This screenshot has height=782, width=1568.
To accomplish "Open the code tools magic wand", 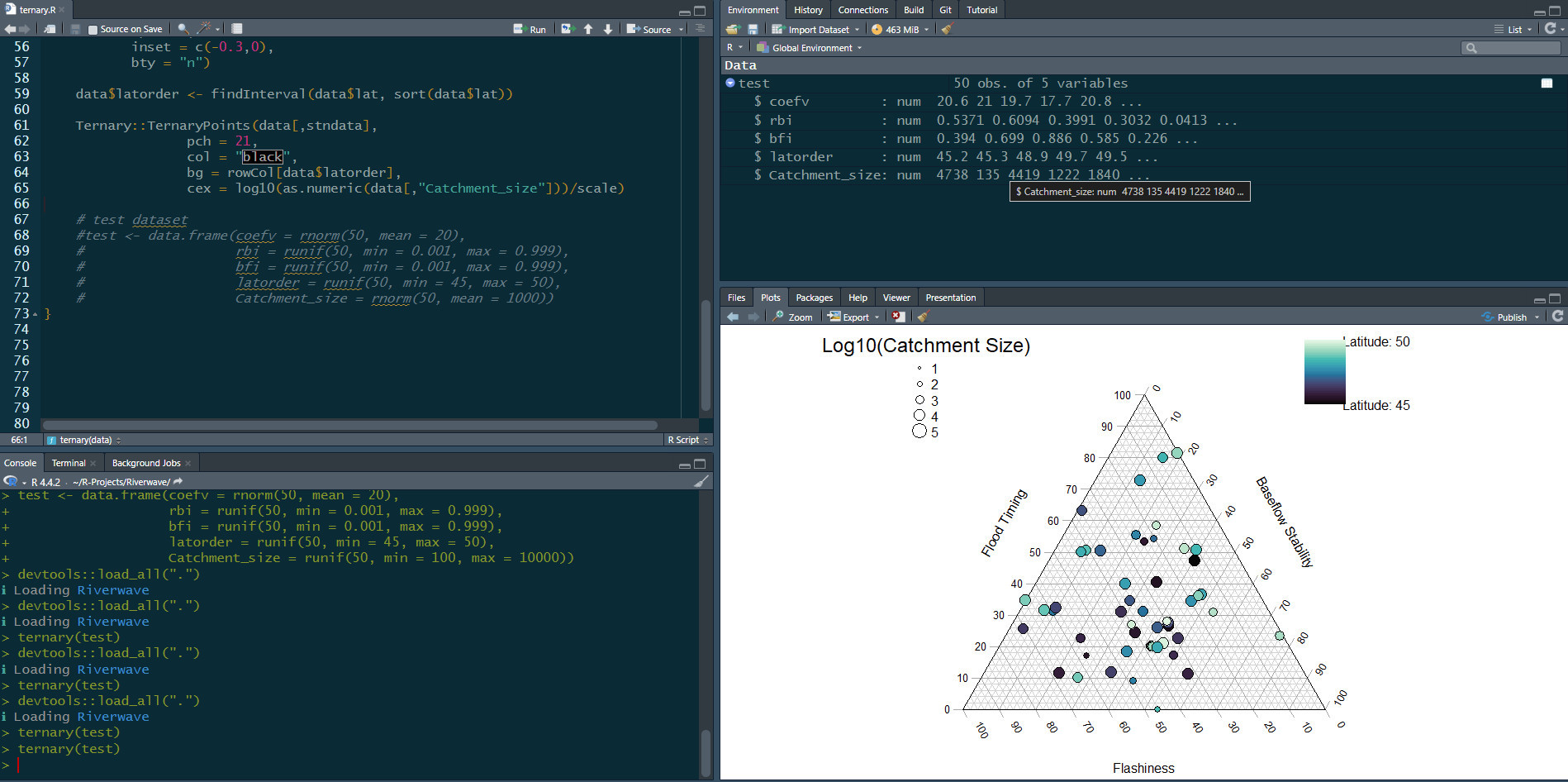I will point(203,29).
